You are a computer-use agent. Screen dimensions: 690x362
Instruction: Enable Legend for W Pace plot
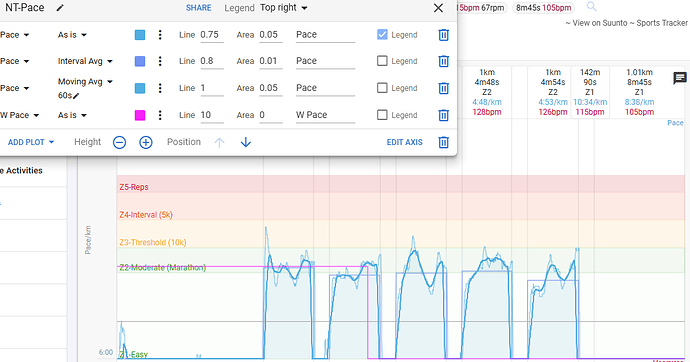click(x=382, y=115)
